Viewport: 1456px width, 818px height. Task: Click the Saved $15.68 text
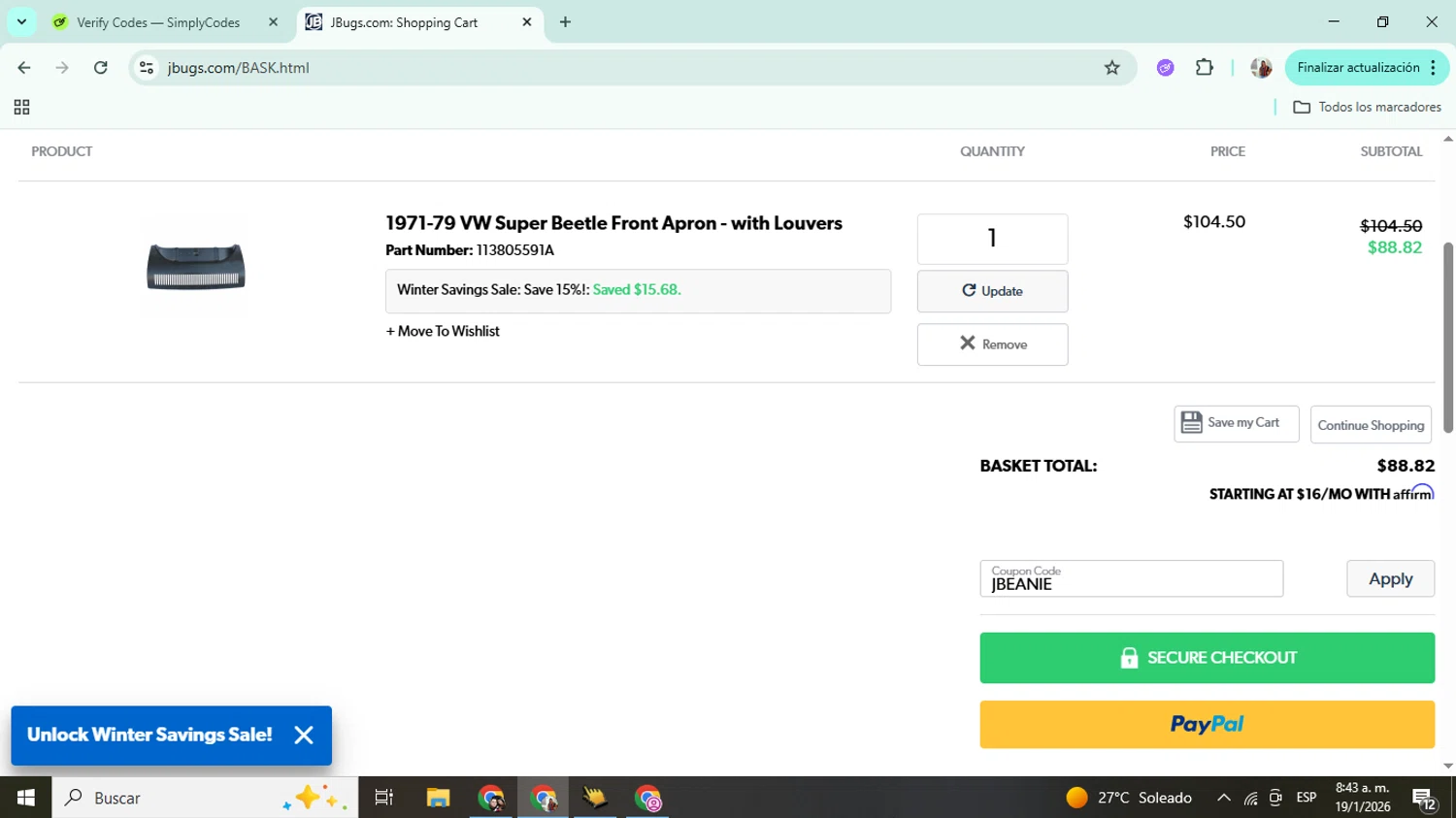pos(637,290)
